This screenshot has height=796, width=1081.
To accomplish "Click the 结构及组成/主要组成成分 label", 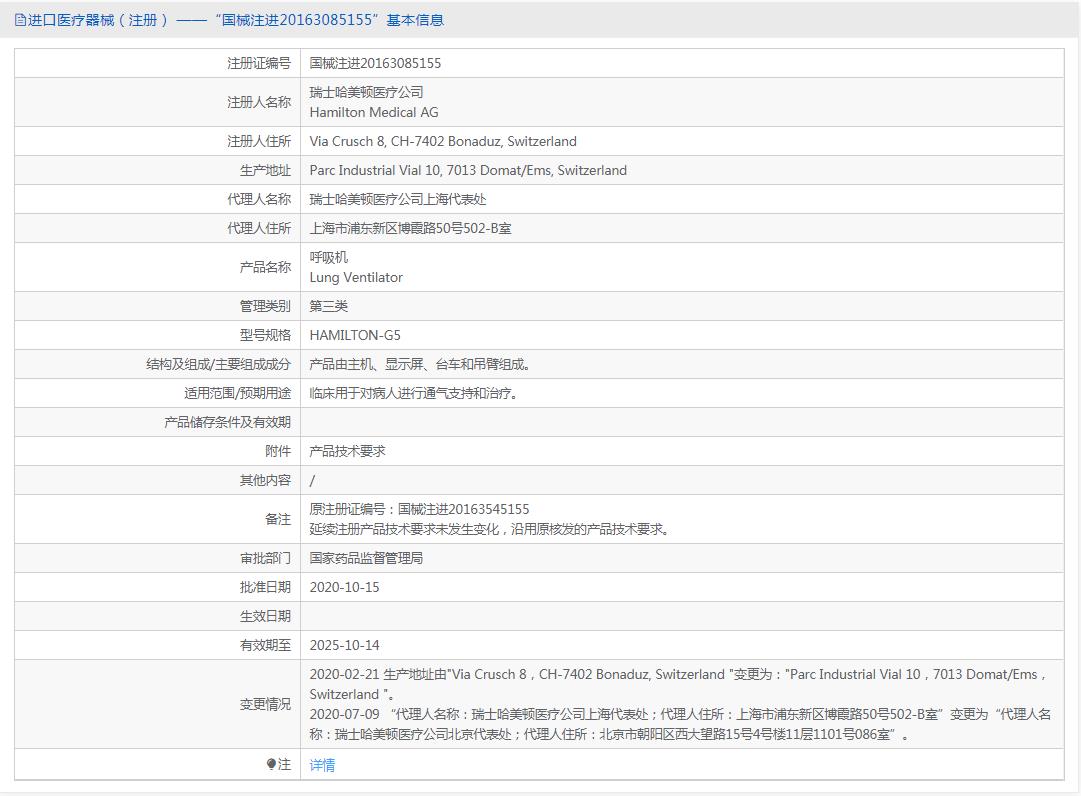I will [219, 364].
